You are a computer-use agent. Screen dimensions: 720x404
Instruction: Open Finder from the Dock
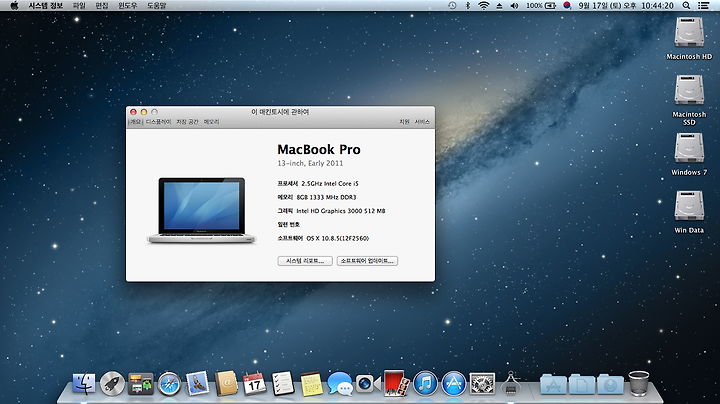[x=84, y=383]
